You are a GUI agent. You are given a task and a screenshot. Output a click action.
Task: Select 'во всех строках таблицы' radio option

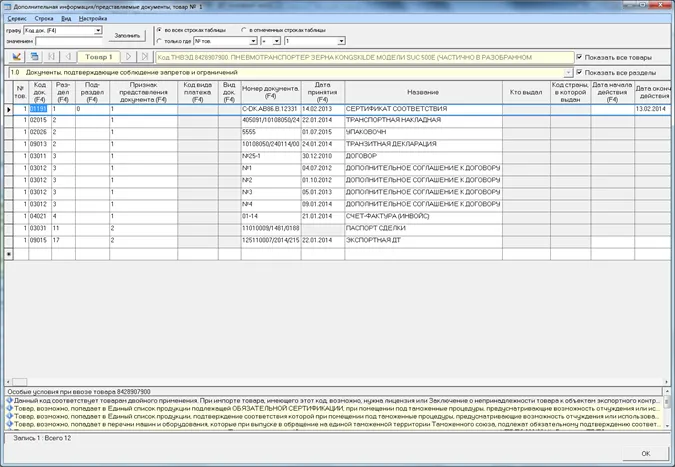[159, 30]
